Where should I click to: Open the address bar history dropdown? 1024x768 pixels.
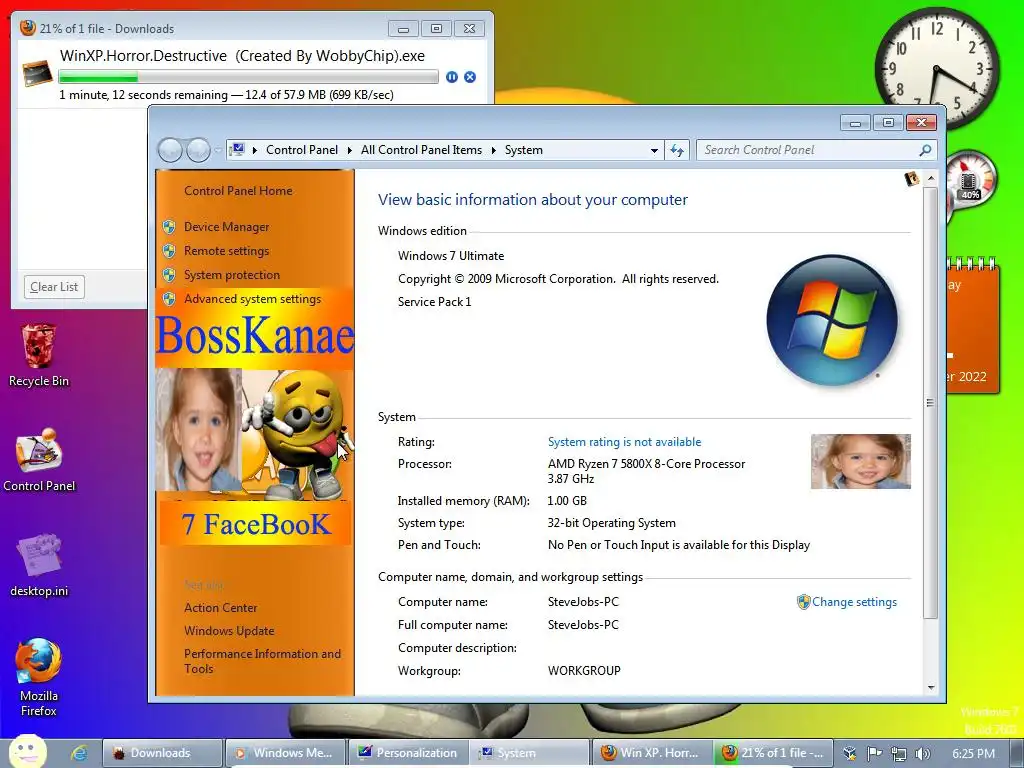coord(654,150)
